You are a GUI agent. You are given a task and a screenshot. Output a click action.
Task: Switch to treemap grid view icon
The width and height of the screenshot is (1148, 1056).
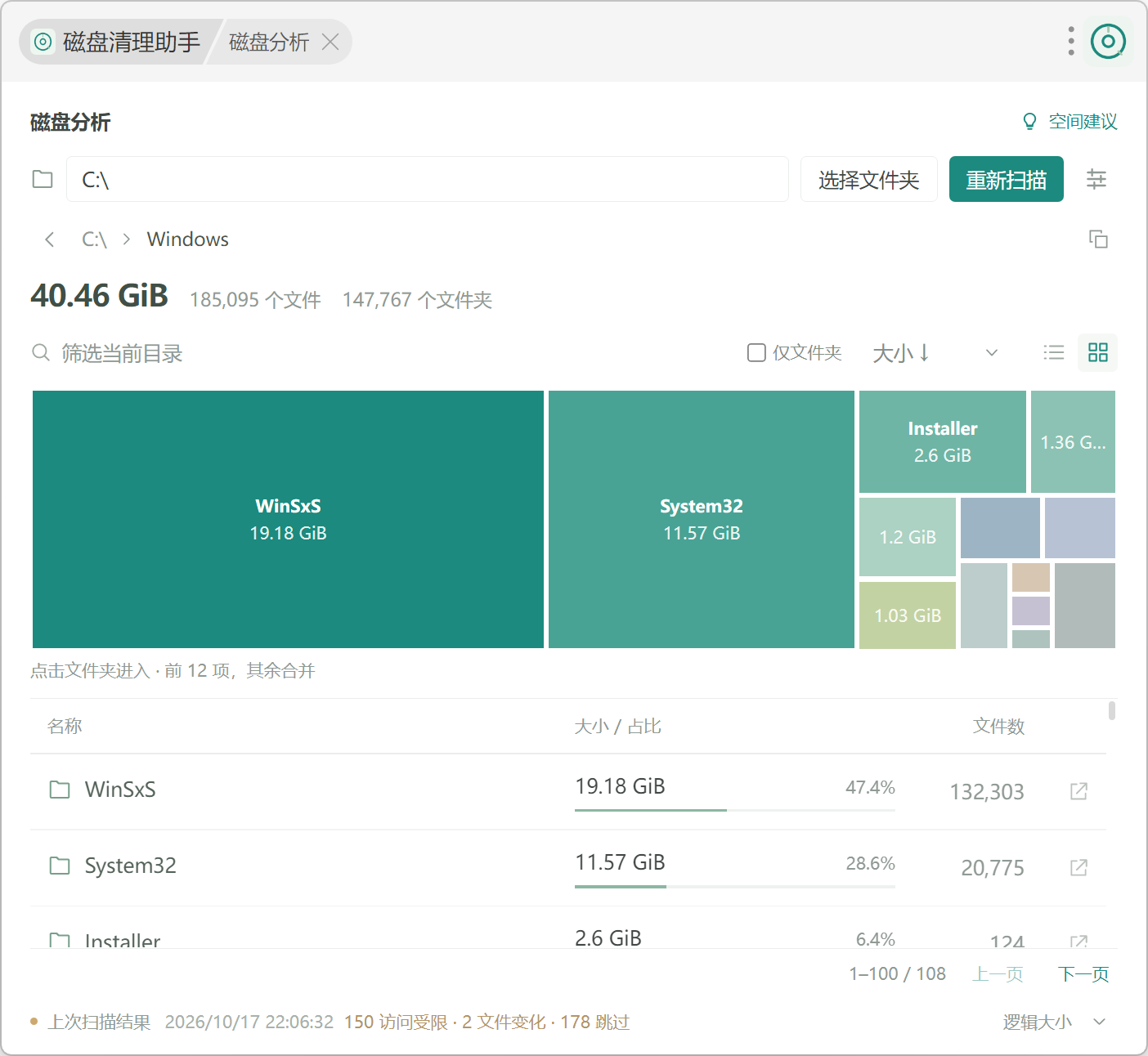pos(1097,353)
